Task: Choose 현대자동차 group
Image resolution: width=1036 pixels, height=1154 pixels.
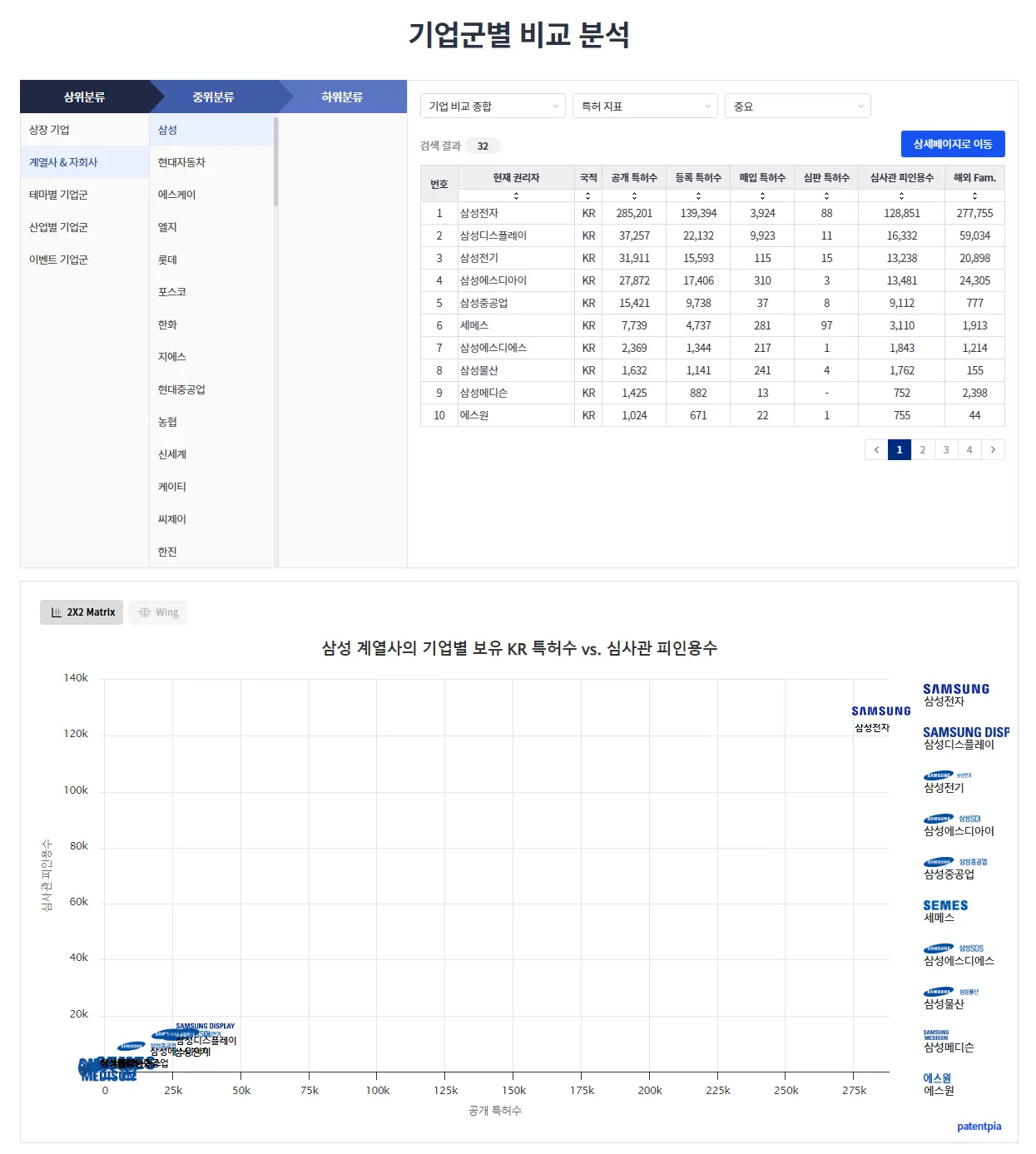Action: click(212, 162)
